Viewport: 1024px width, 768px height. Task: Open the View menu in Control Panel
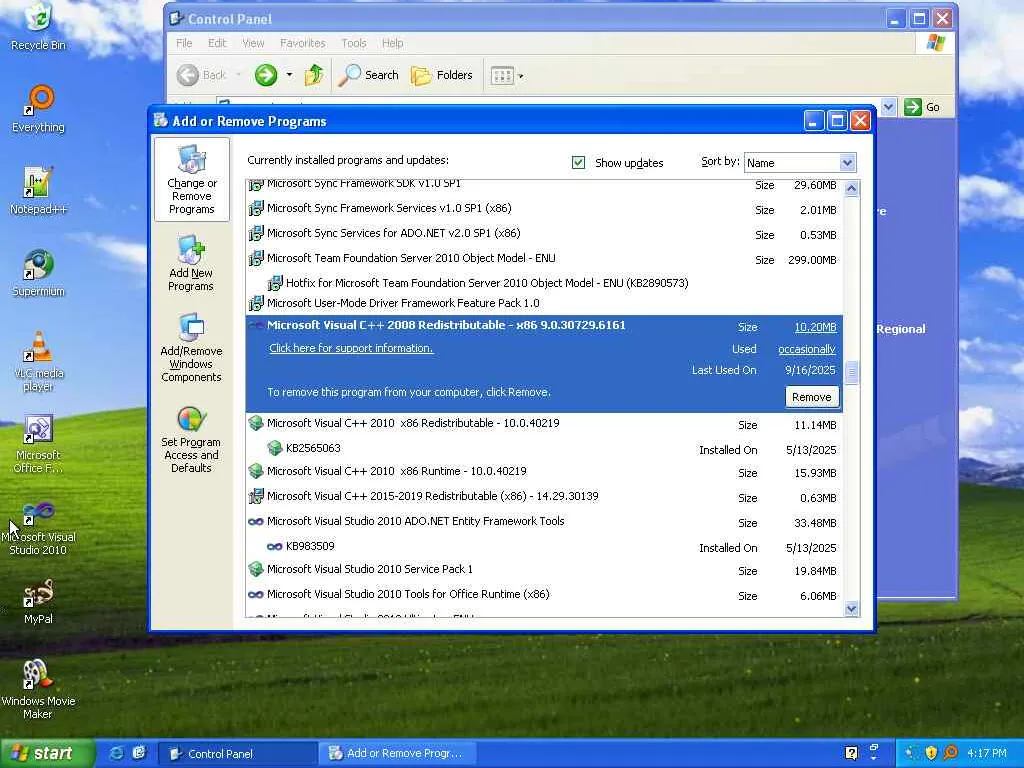pos(253,43)
